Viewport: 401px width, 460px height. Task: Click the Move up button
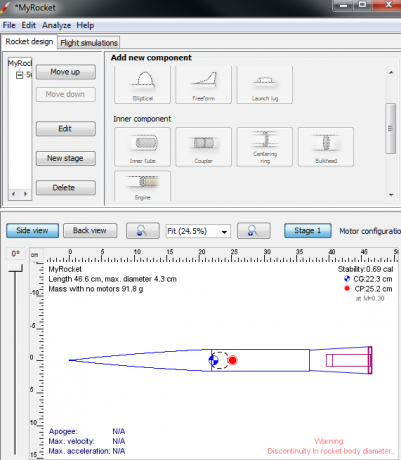pyautogui.click(x=66, y=72)
